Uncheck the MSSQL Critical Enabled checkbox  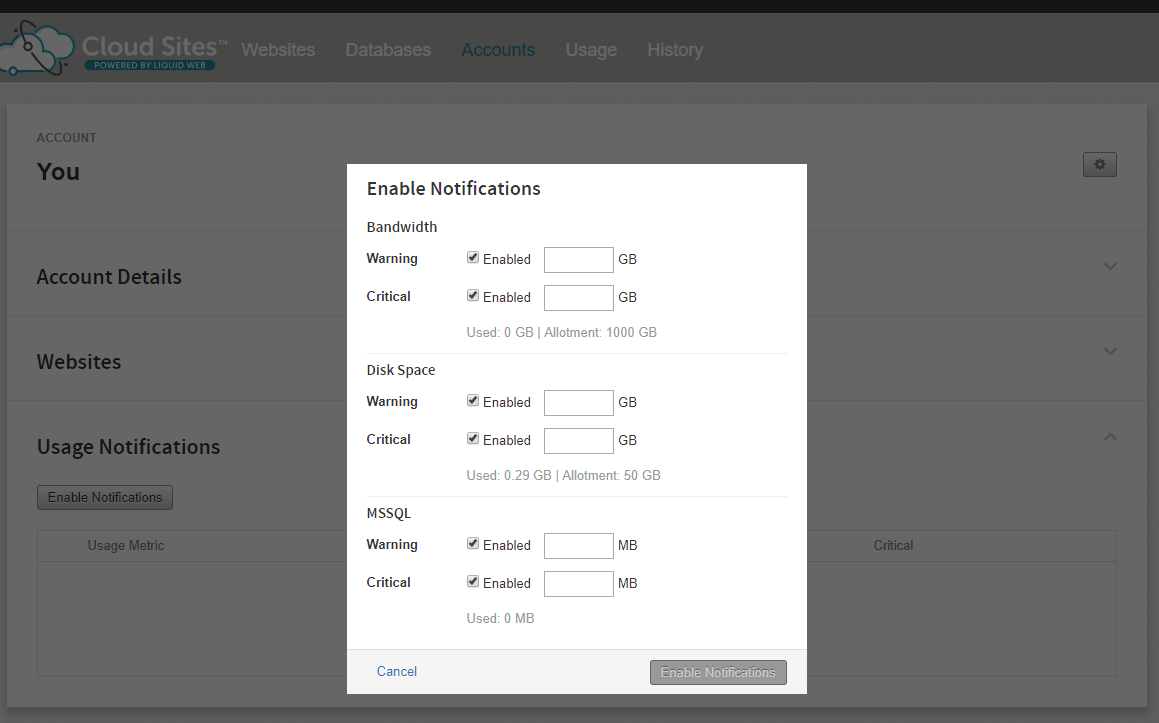pos(472,581)
